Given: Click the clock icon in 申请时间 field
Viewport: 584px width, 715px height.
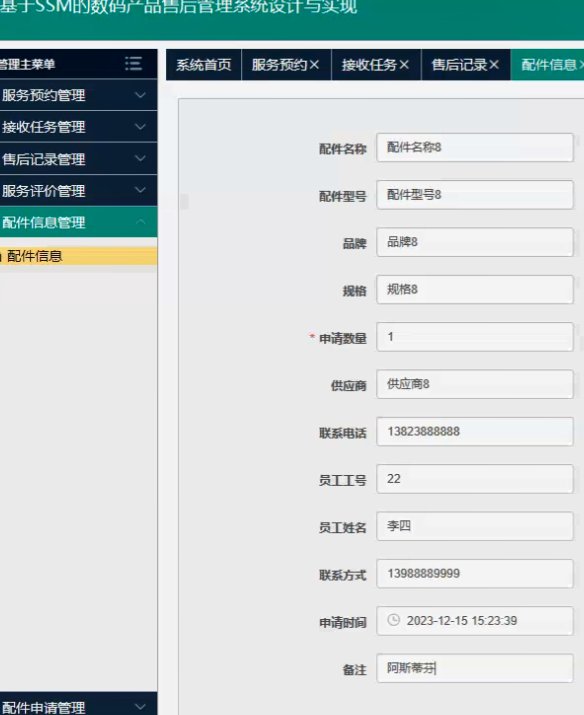Looking at the screenshot, I should (x=393, y=620).
